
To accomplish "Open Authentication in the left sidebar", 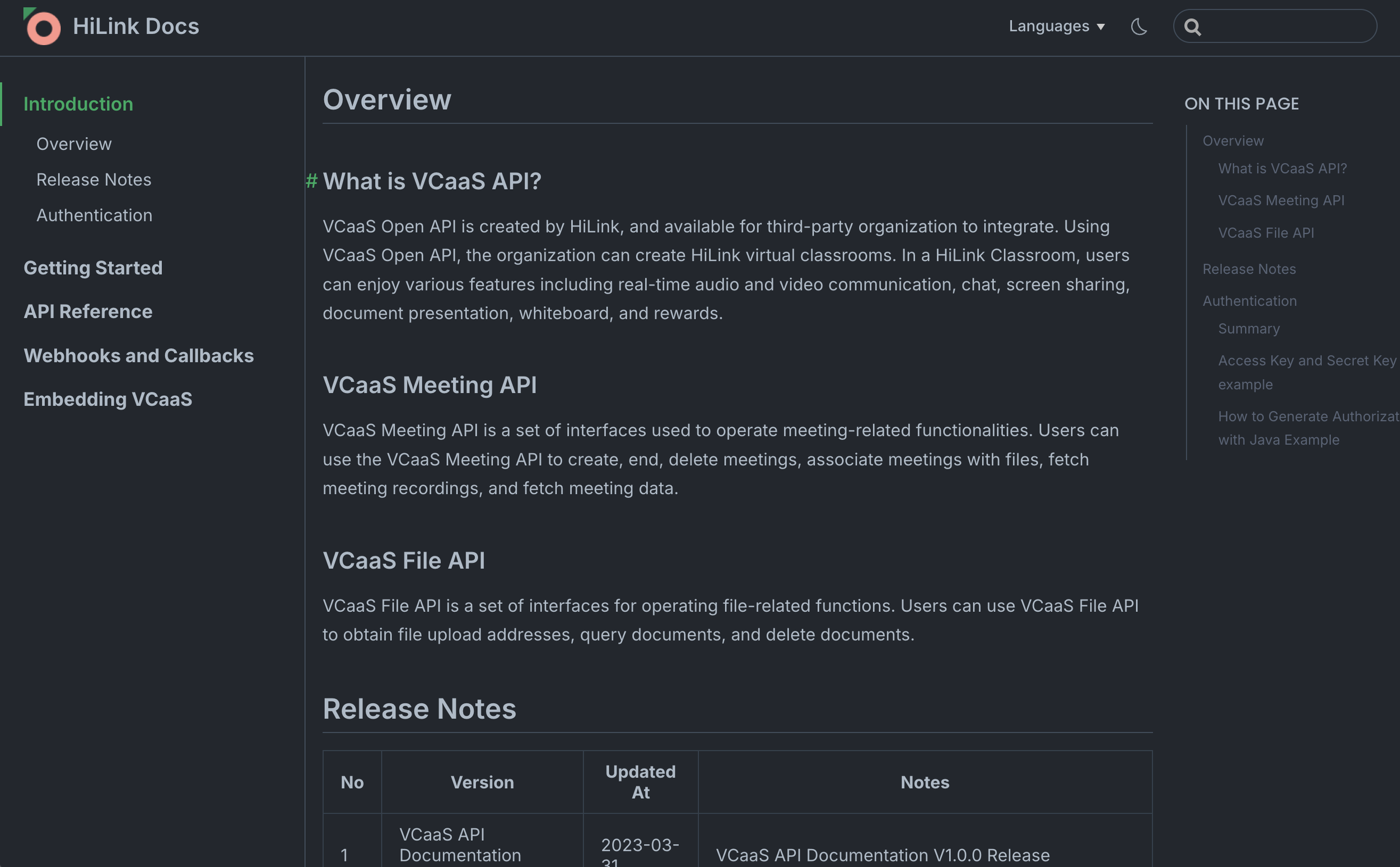I will 95,215.
